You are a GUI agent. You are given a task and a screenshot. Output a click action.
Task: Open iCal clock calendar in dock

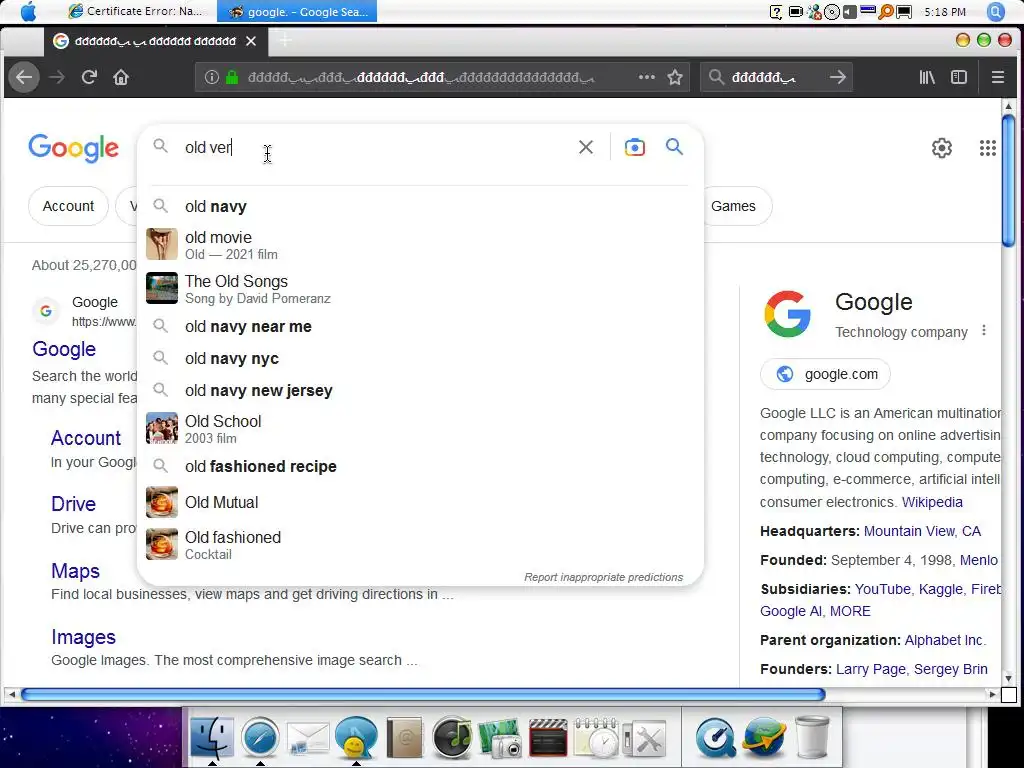[x=596, y=738]
